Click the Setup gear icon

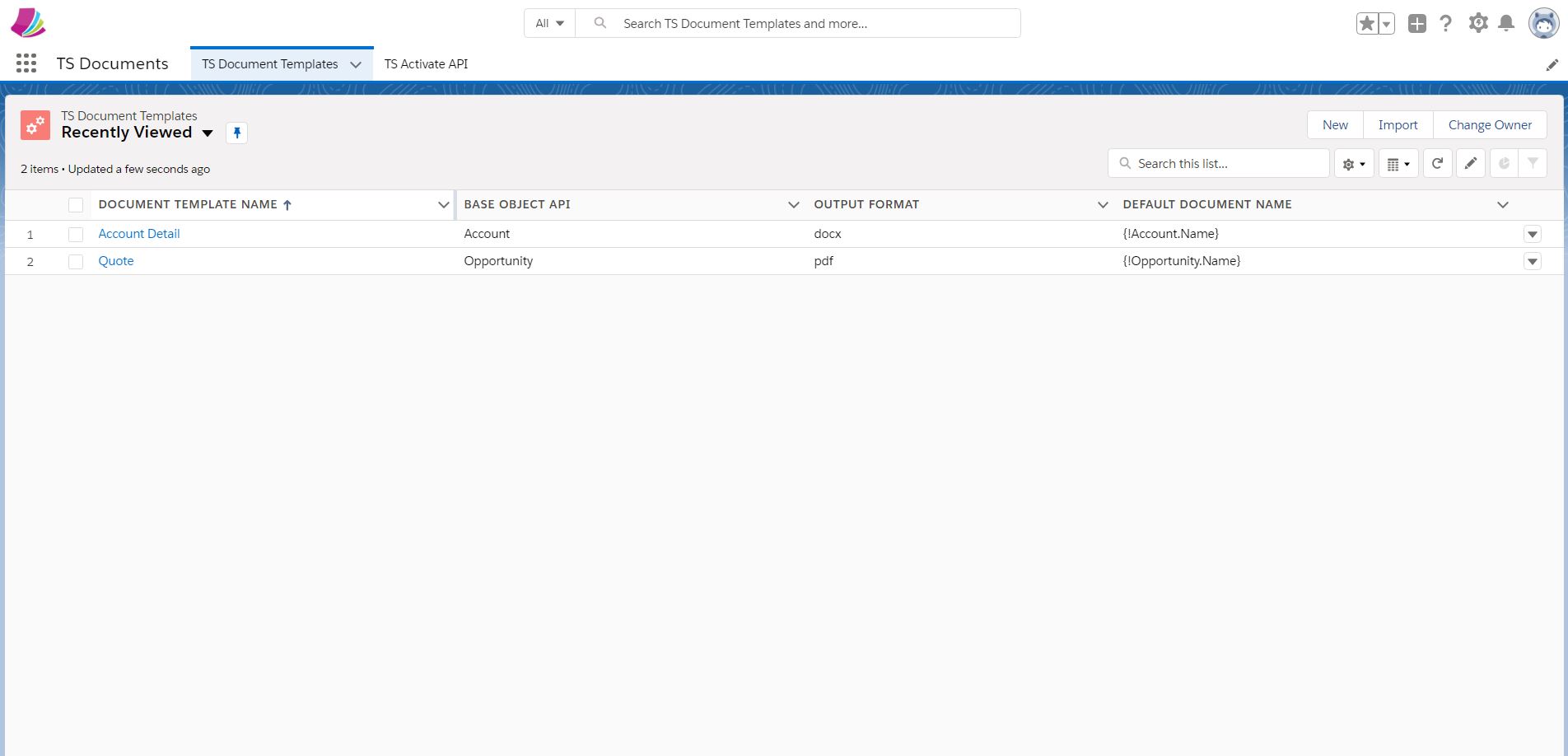click(1477, 23)
